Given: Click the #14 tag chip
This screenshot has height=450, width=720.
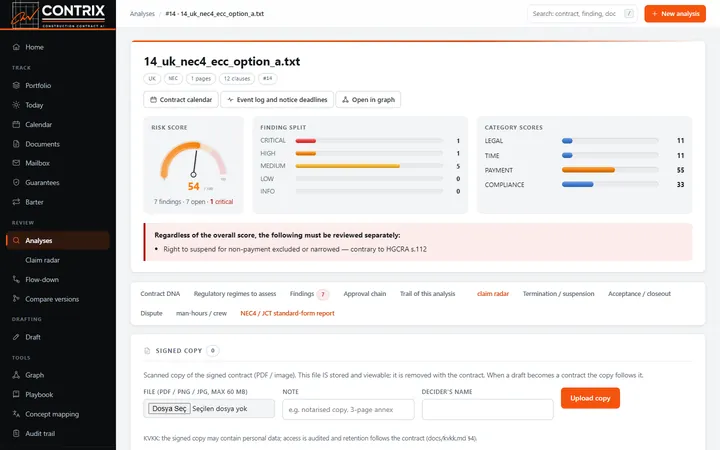Looking at the screenshot, I should (268, 79).
